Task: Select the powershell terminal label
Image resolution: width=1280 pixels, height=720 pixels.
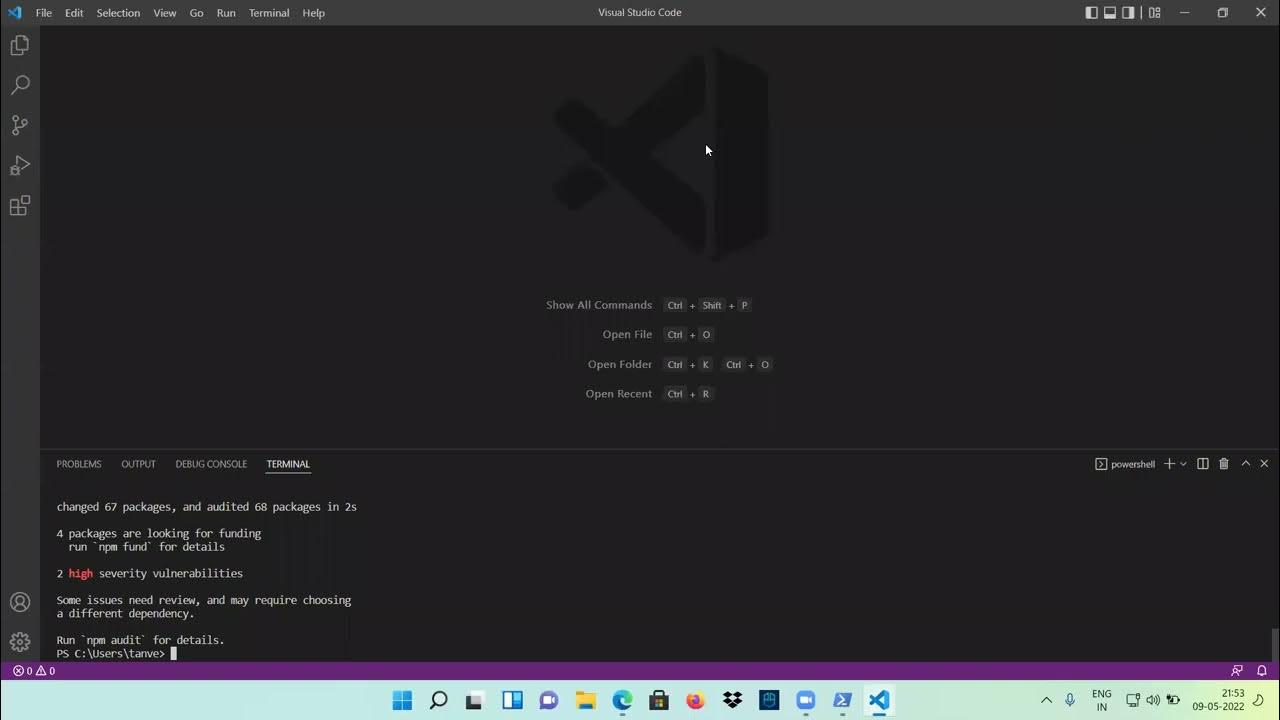Action: coord(1125,464)
